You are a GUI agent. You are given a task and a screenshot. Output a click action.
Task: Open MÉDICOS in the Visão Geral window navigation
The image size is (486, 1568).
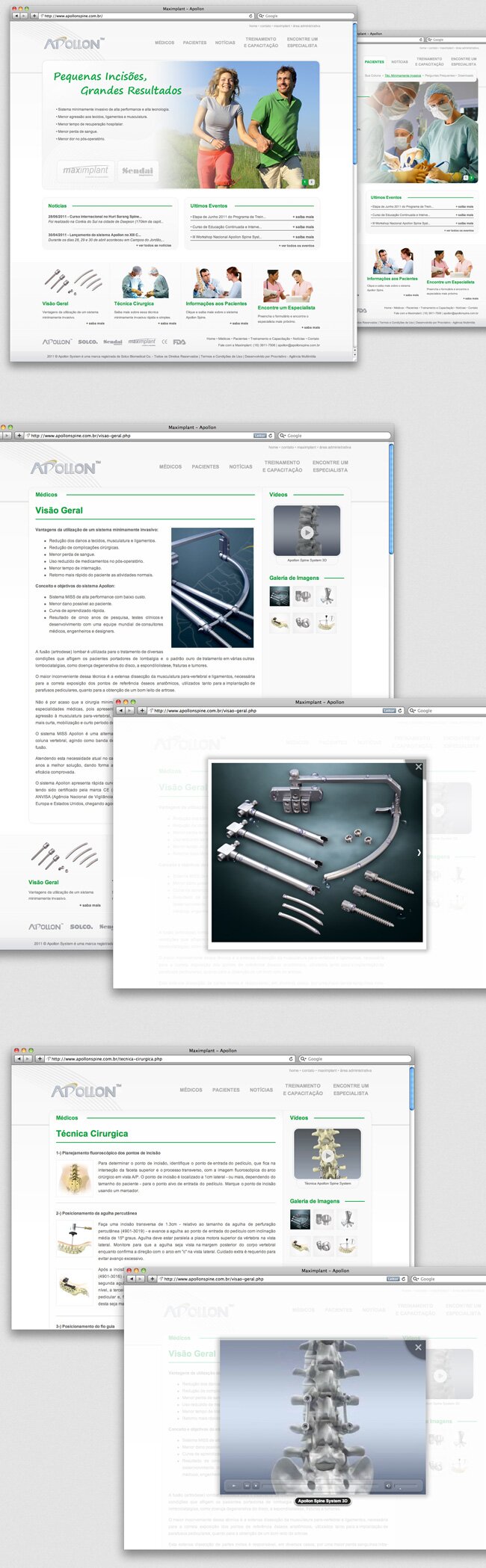click(x=170, y=466)
